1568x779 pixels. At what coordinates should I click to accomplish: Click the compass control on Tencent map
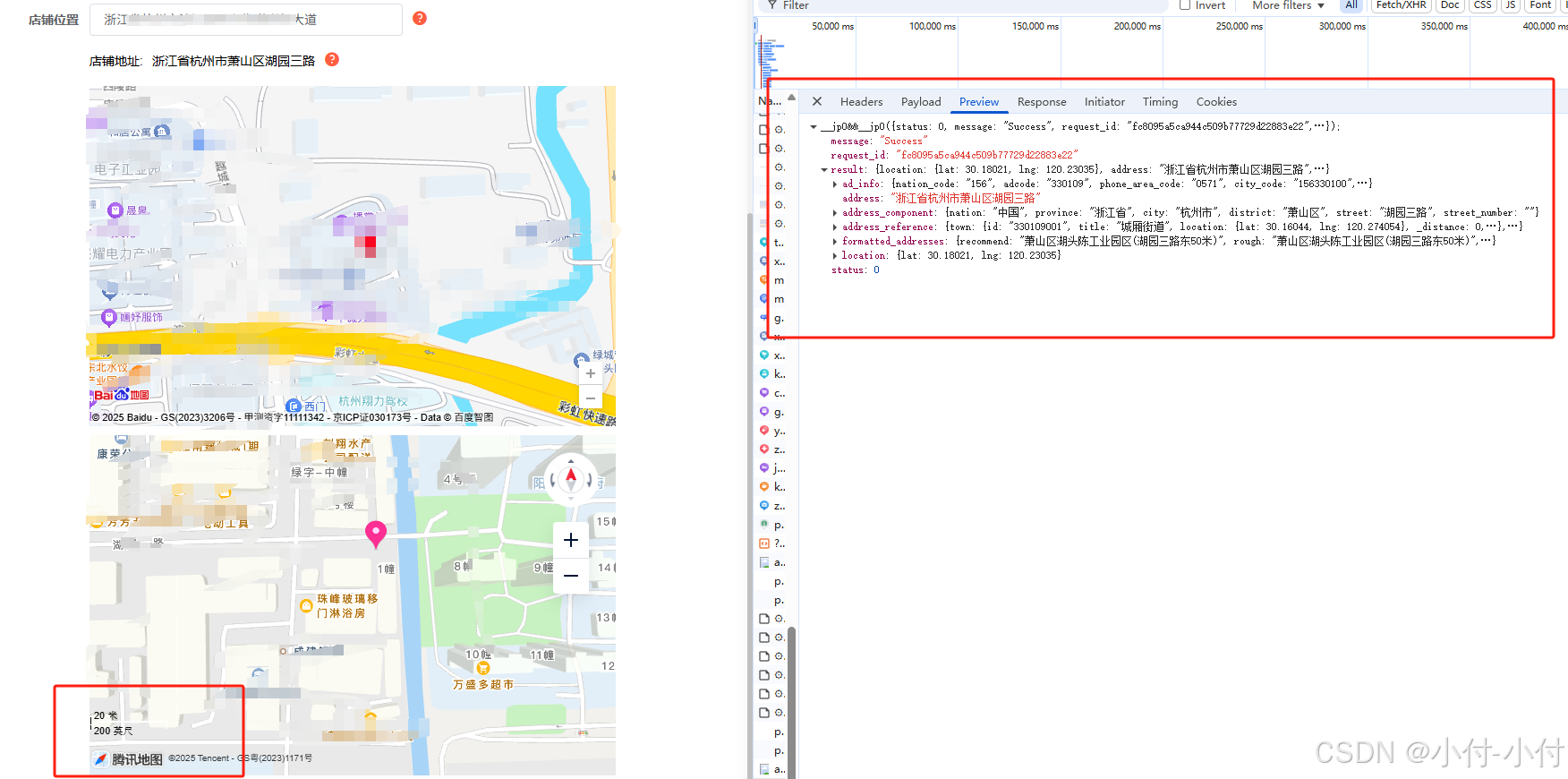(x=571, y=480)
